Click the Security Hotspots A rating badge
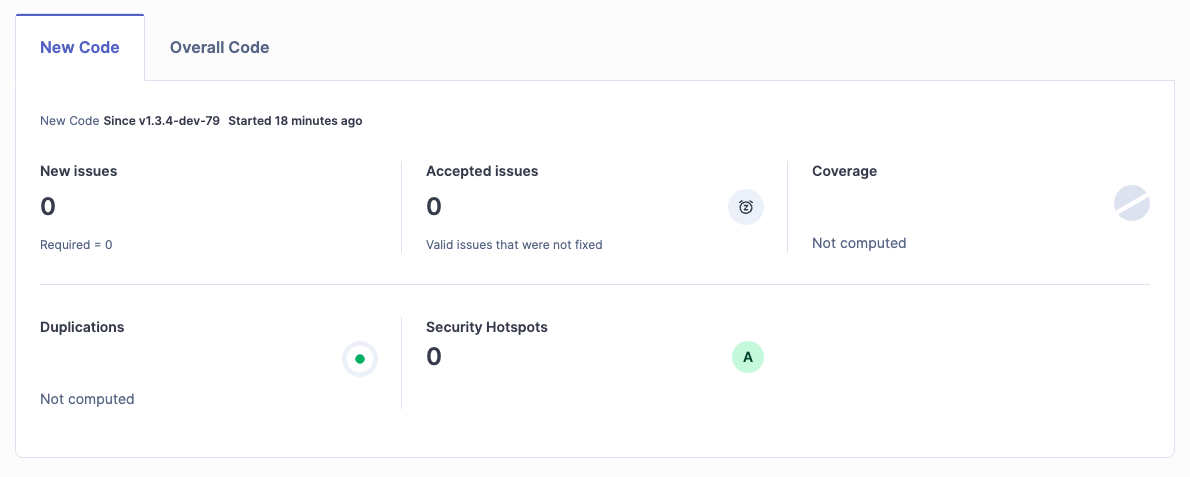This screenshot has height=477, width=1190. 748,357
